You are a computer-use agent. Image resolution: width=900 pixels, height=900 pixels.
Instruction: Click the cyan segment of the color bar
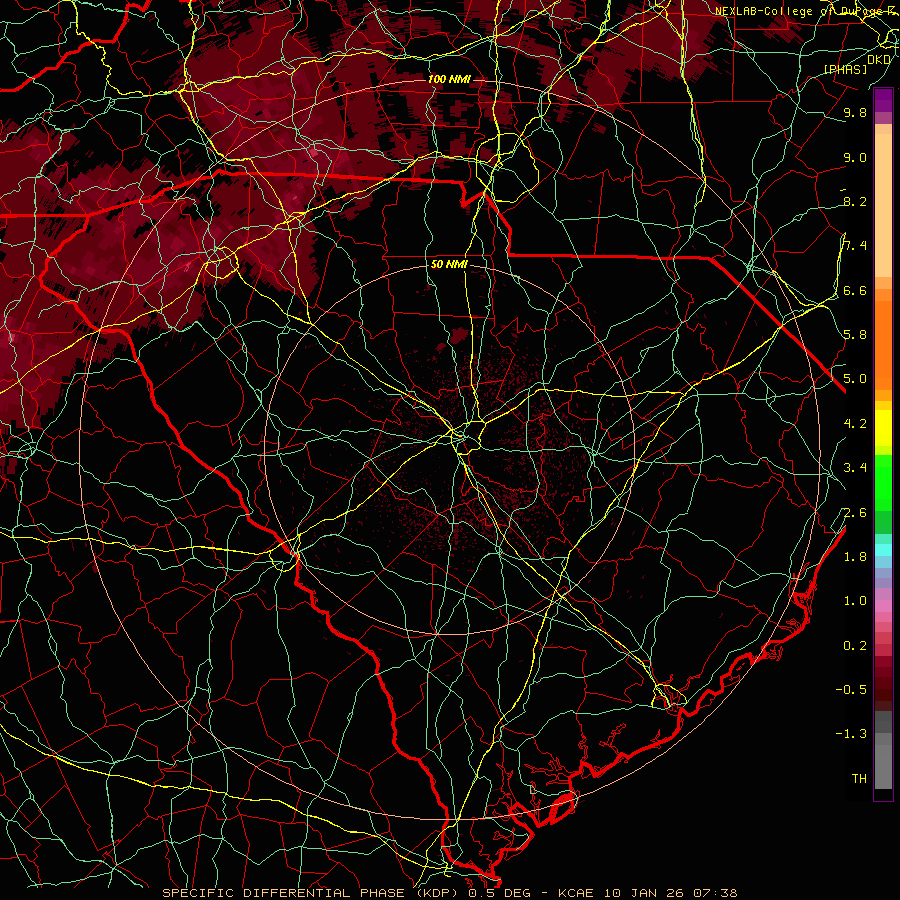(x=883, y=550)
